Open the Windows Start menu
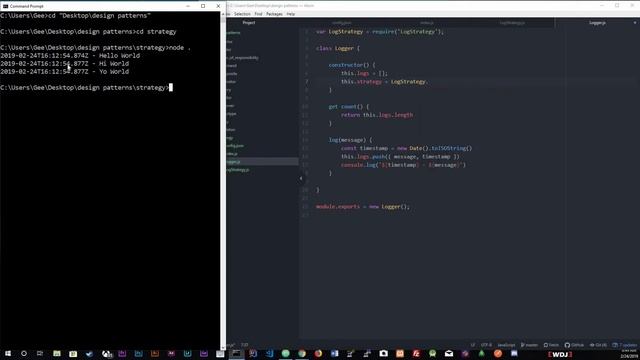This screenshot has height=360, width=640. click(x=8, y=353)
